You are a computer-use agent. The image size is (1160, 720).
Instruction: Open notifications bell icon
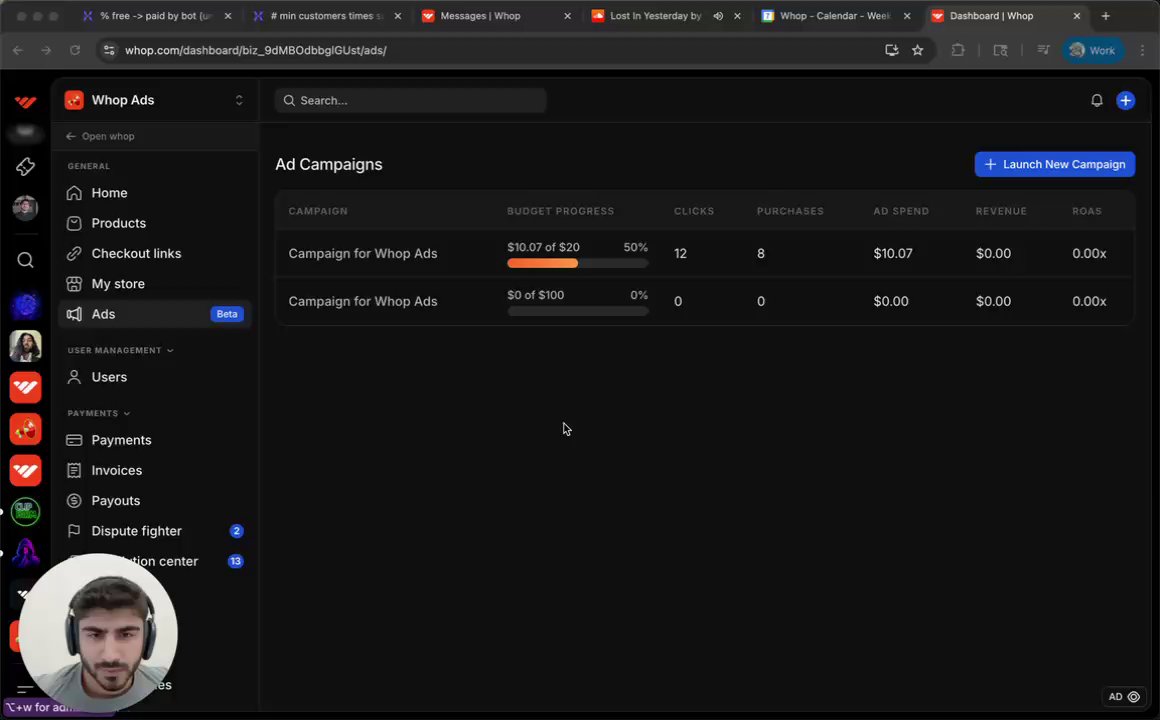point(1097,101)
